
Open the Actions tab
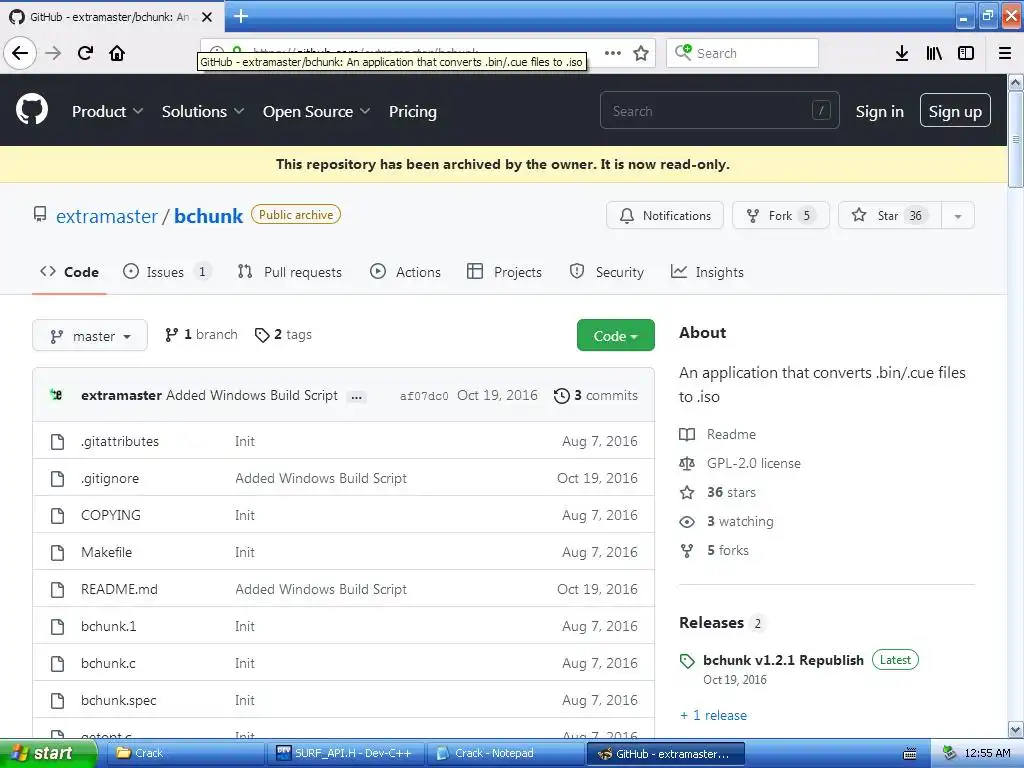point(406,272)
